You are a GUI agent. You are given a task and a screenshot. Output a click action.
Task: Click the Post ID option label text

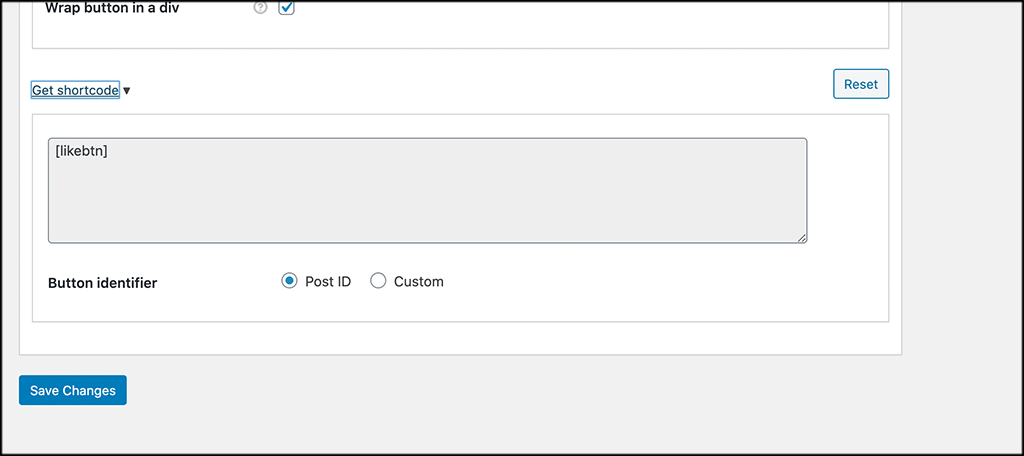(328, 282)
